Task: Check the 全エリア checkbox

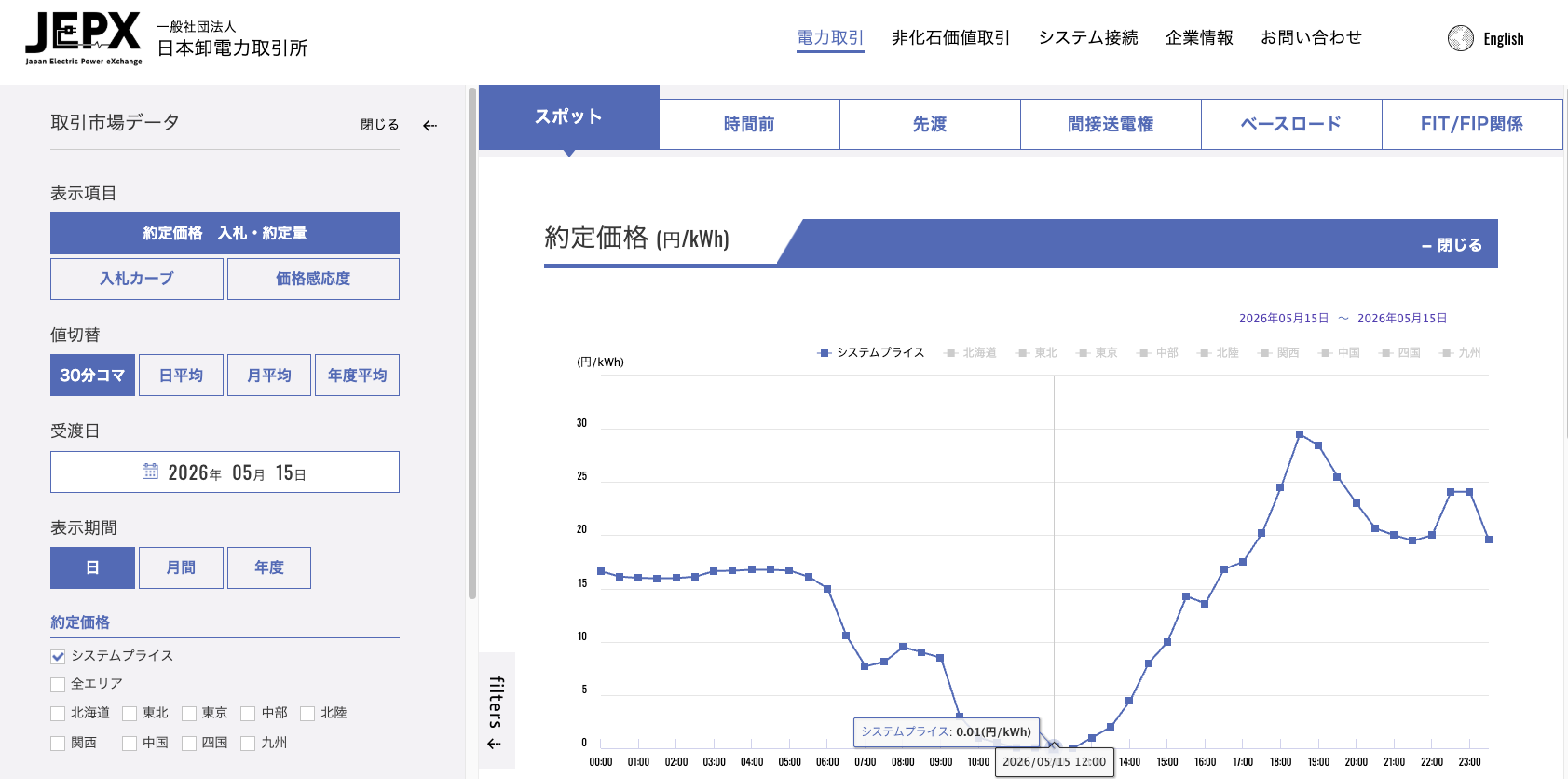Action: pyautogui.click(x=58, y=685)
